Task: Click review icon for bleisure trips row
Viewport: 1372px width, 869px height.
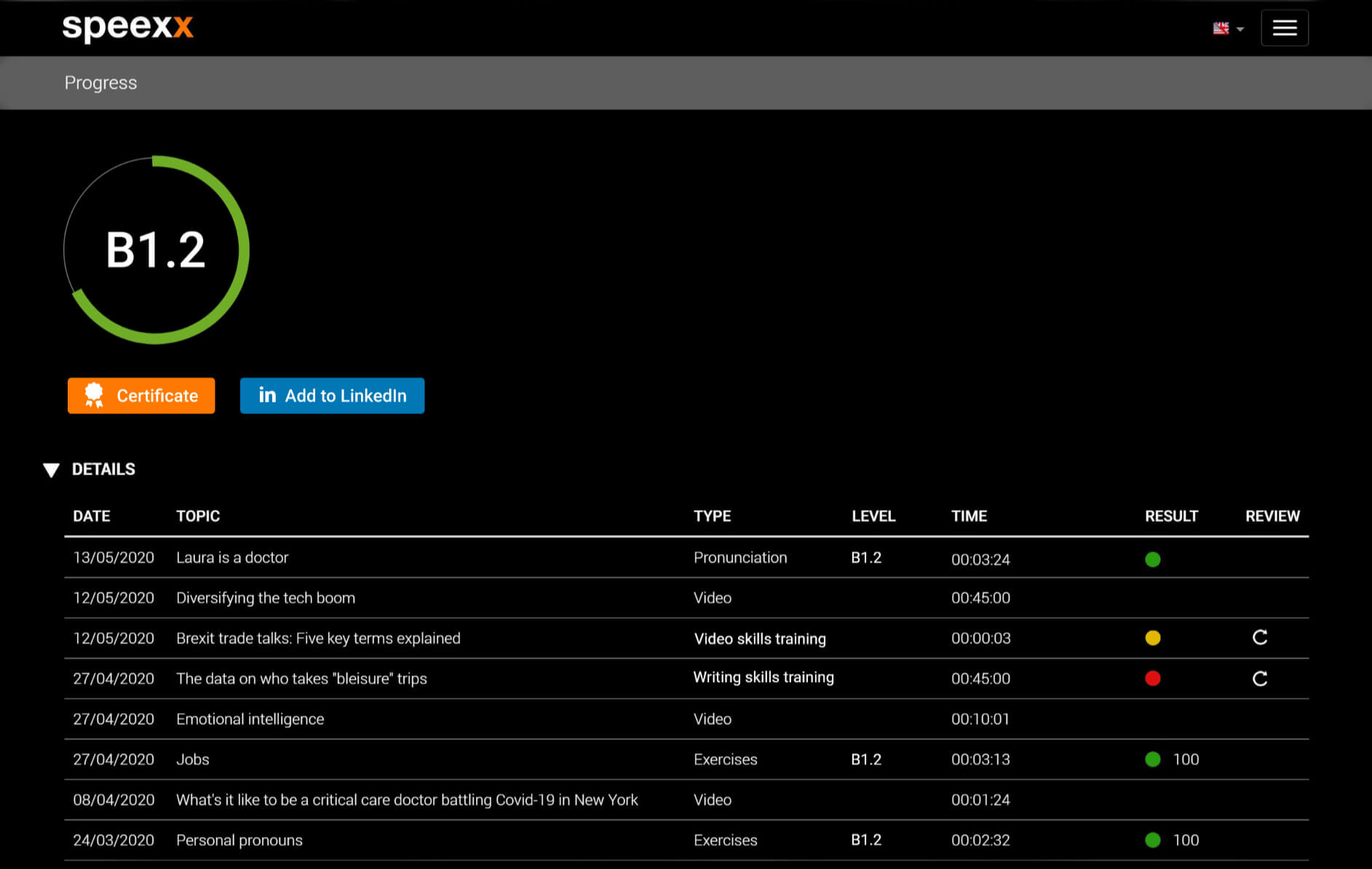Action: pyautogui.click(x=1260, y=678)
